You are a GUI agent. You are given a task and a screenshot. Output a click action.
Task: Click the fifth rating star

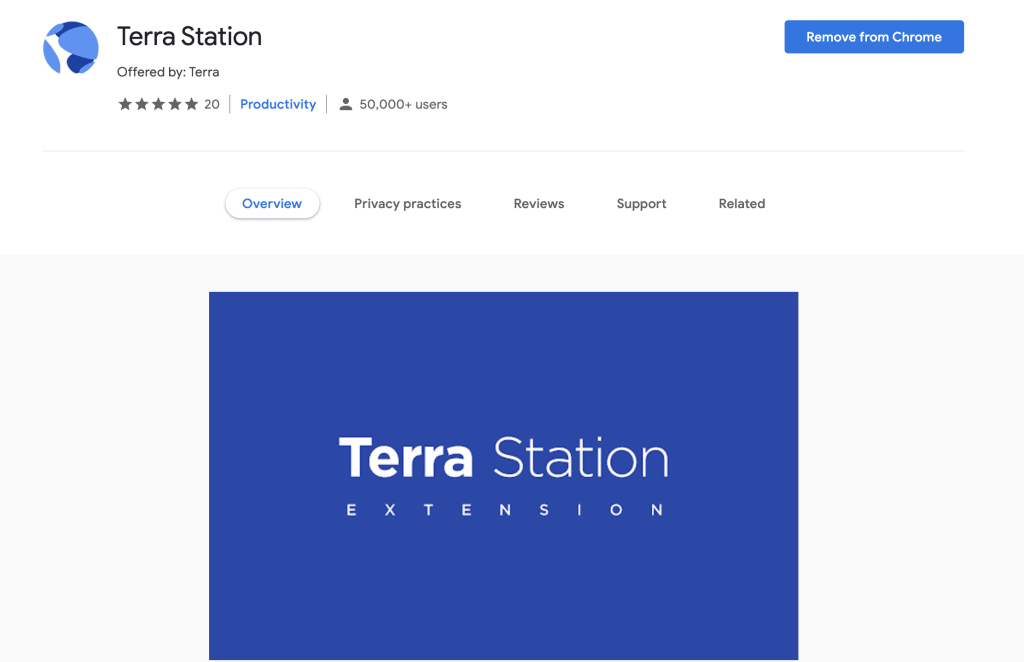click(191, 104)
